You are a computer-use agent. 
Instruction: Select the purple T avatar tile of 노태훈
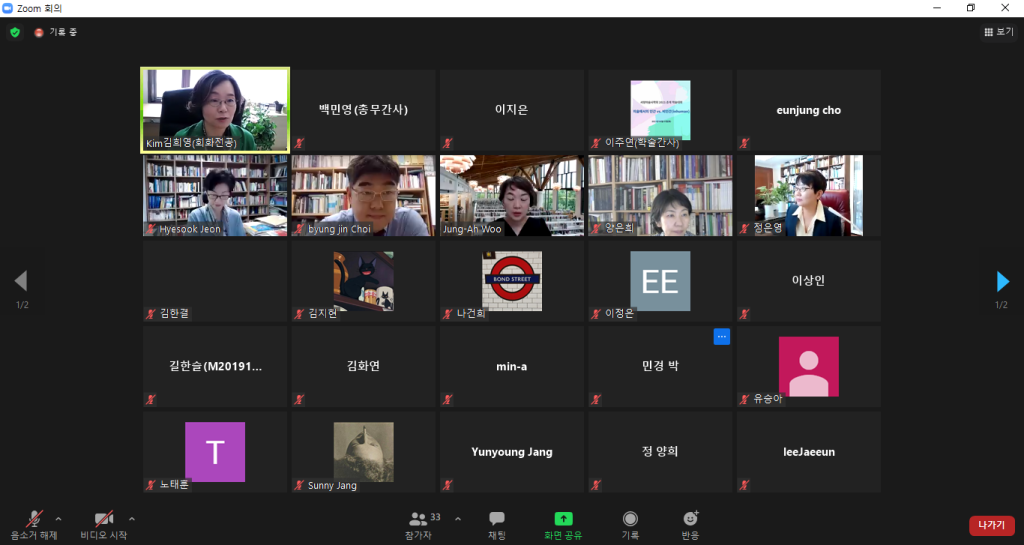[215, 452]
